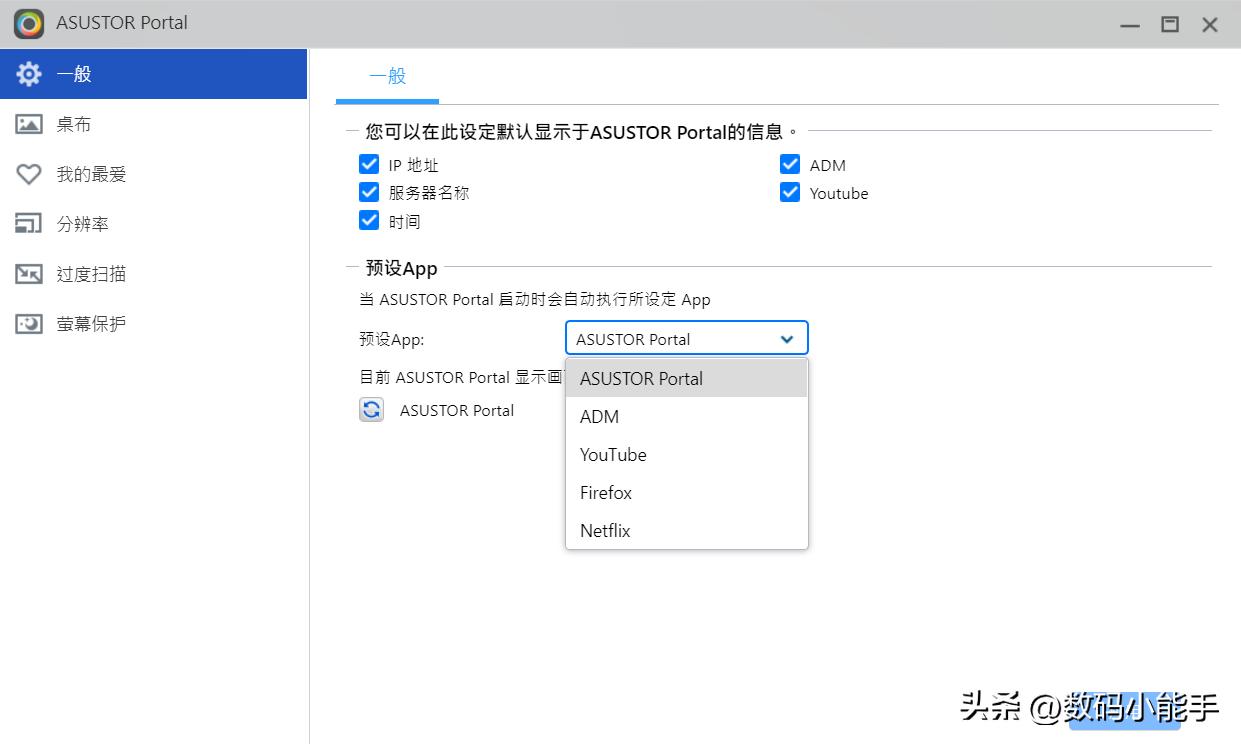Confirm ASUSTOR Portal highlighted list entry
The image size is (1241, 744).
(641, 378)
